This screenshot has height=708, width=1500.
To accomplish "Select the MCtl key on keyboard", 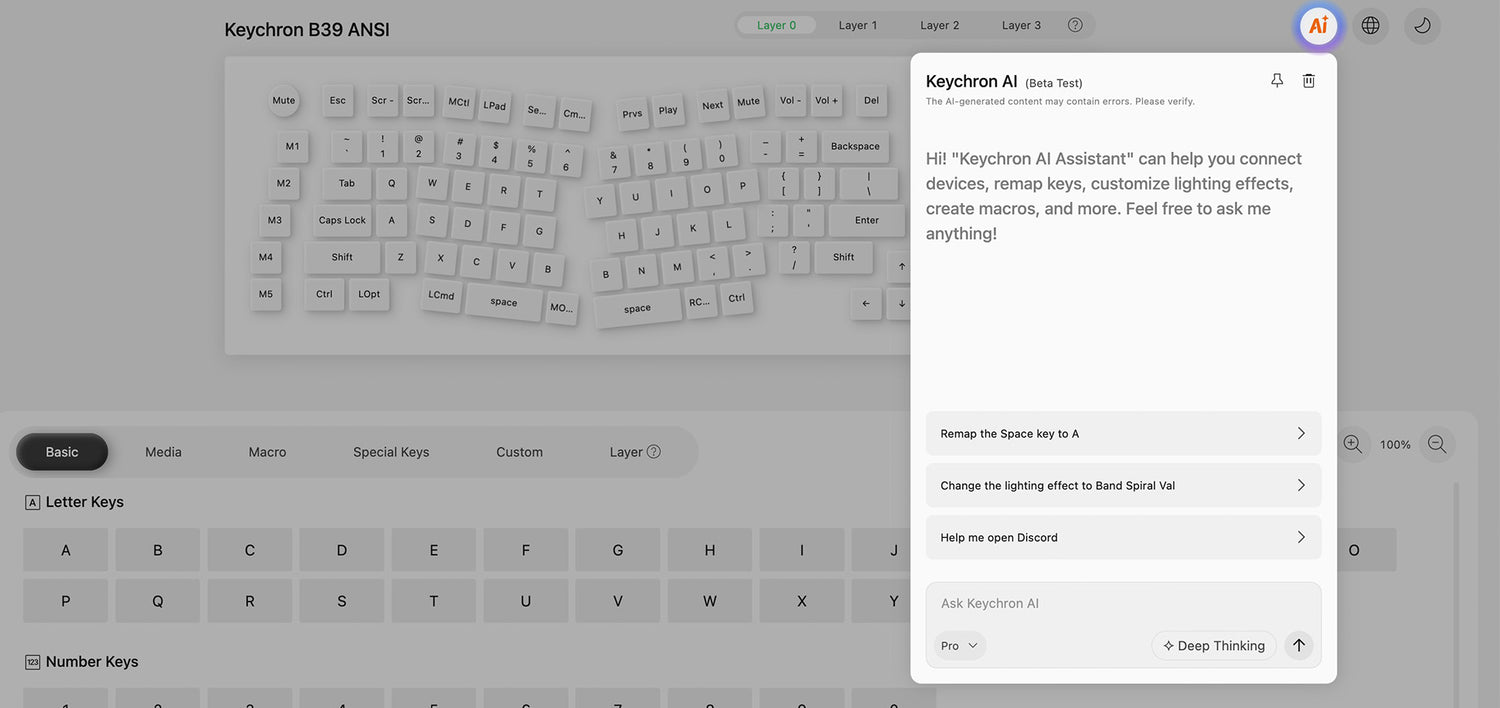I will click(x=459, y=102).
